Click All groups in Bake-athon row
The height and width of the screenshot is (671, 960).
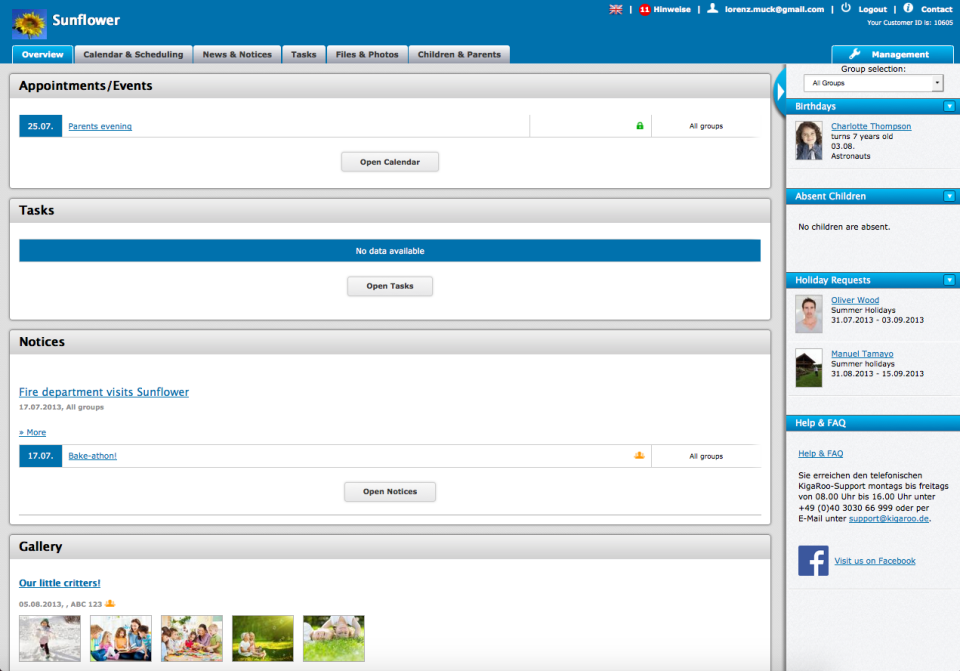coord(706,456)
